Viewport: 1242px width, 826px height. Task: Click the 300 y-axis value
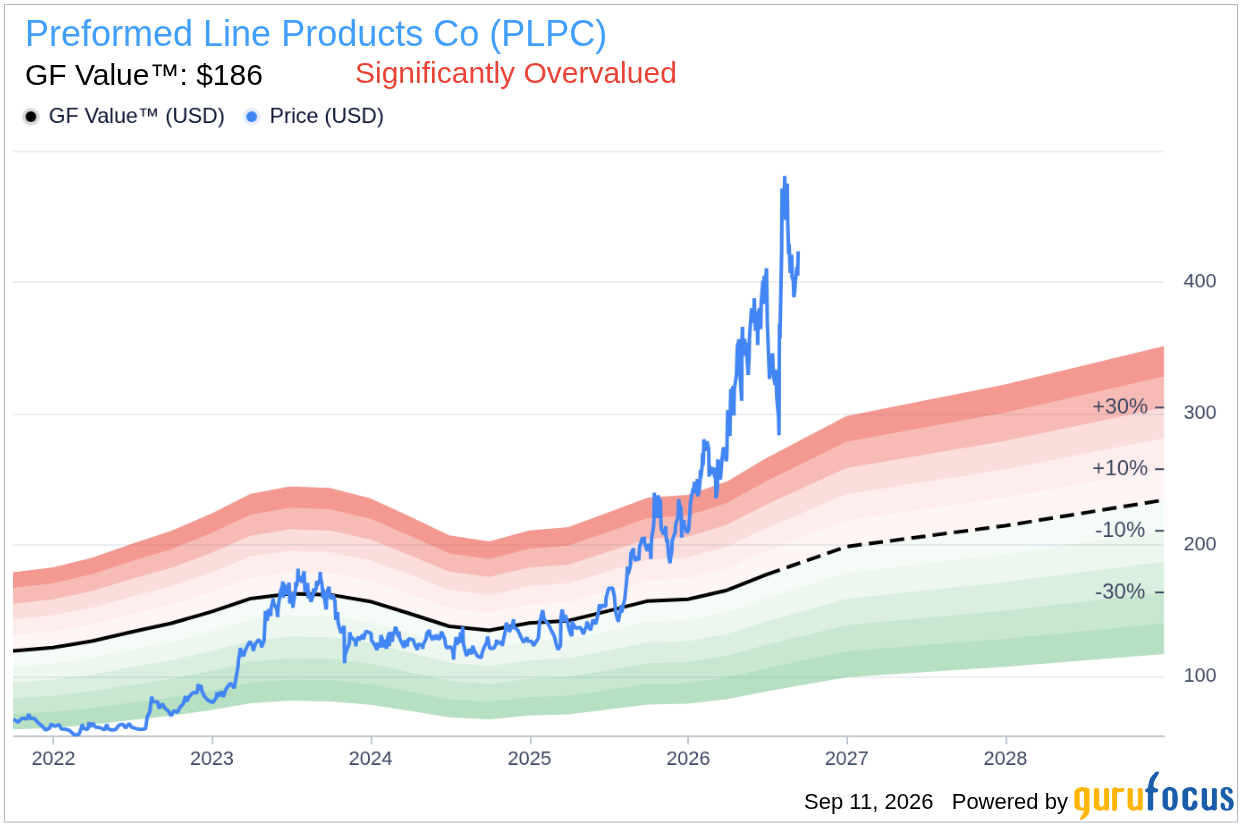1200,412
